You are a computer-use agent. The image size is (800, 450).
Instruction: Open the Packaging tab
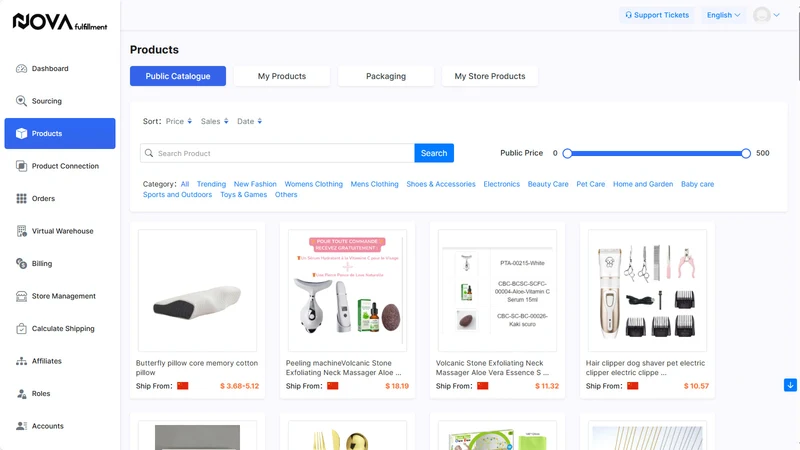[x=386, y=76]
